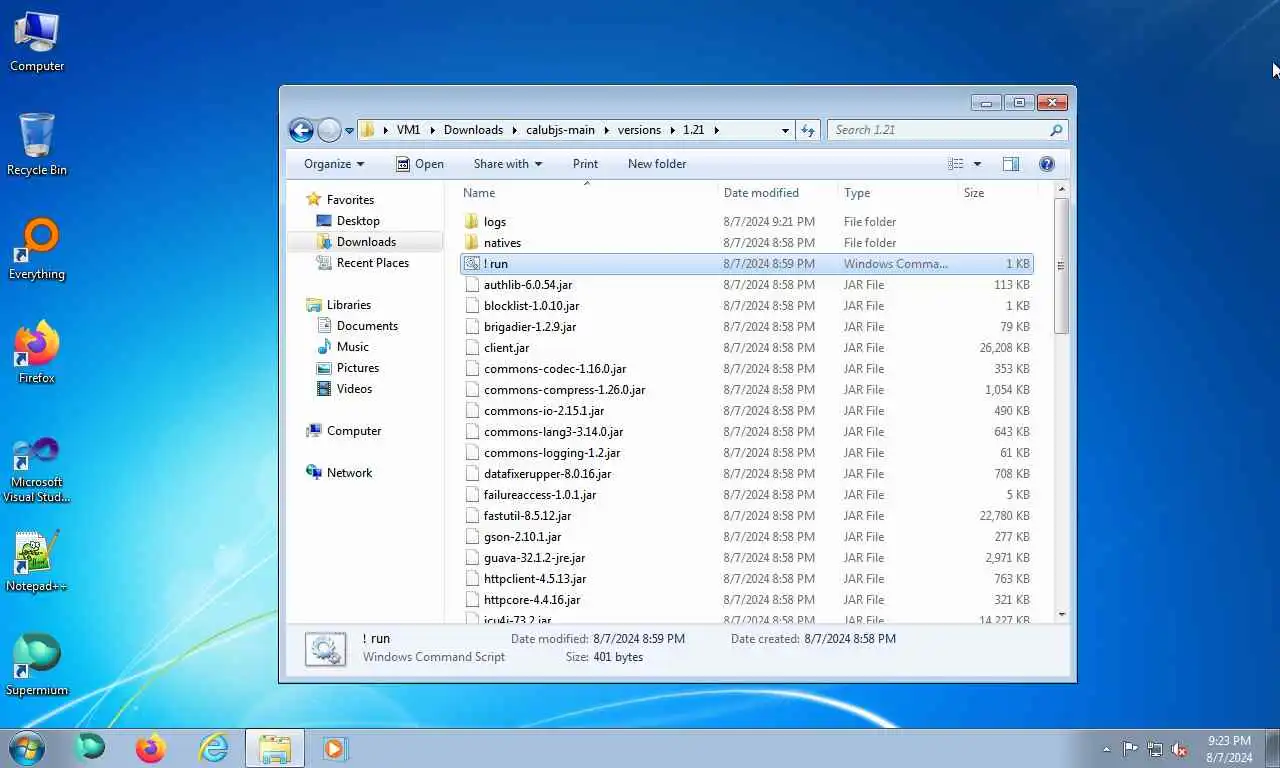1280x768 pixels.
Task: Click the ! run script file icon
Action: click(x=472, y=264)
